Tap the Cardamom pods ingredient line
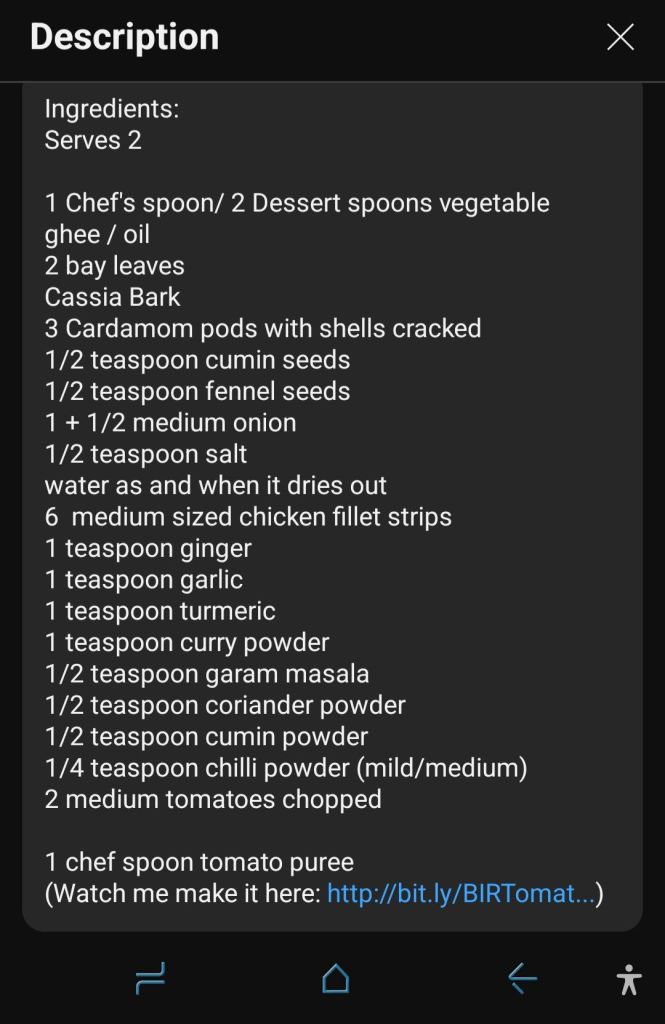Viewport: 665px width, 1024px height. coord(263,329)
